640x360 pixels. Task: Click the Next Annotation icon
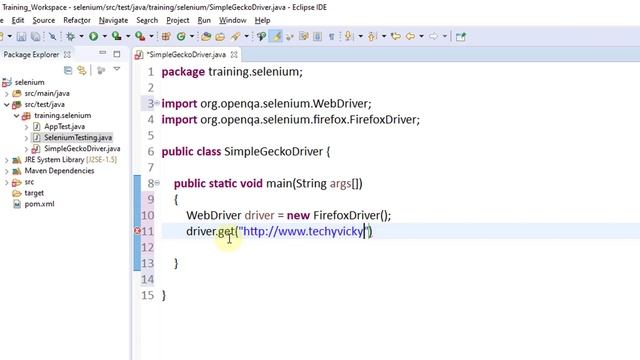click(348, 37)
